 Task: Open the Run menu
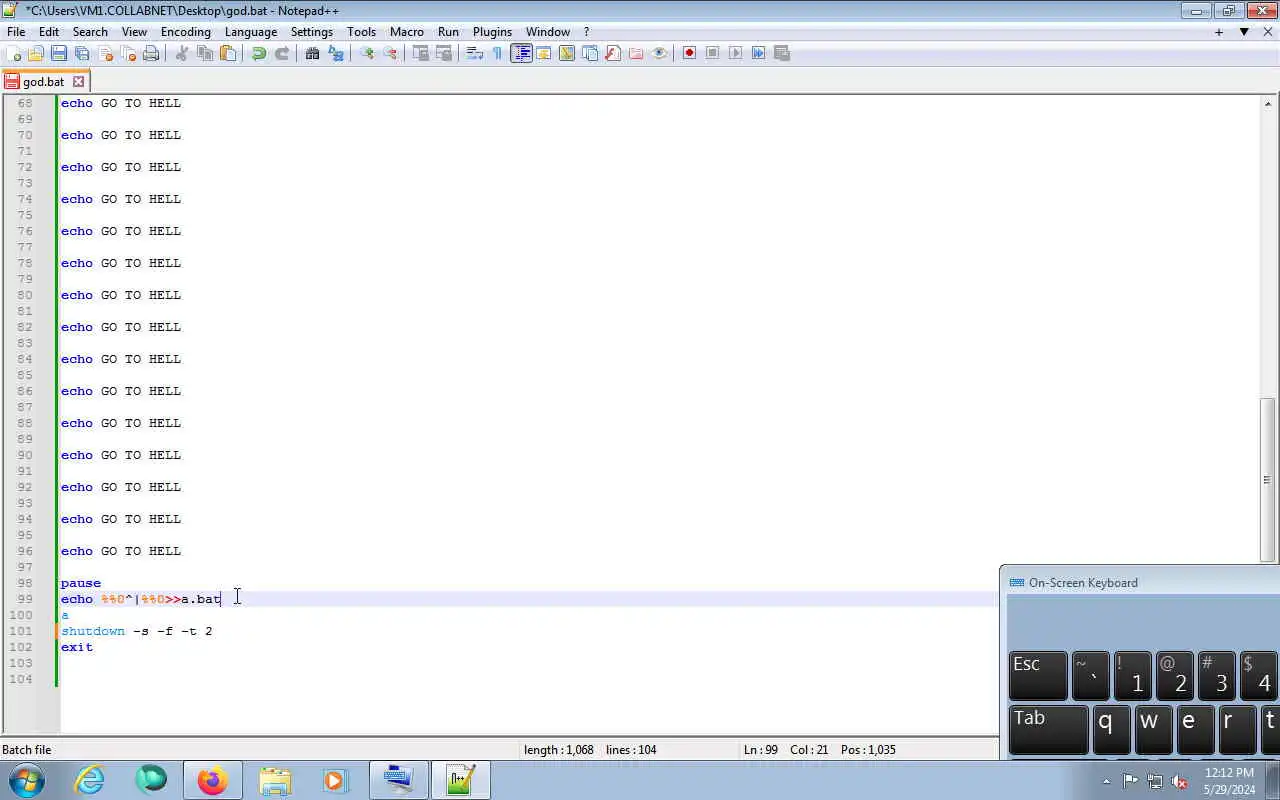[448, 32]
